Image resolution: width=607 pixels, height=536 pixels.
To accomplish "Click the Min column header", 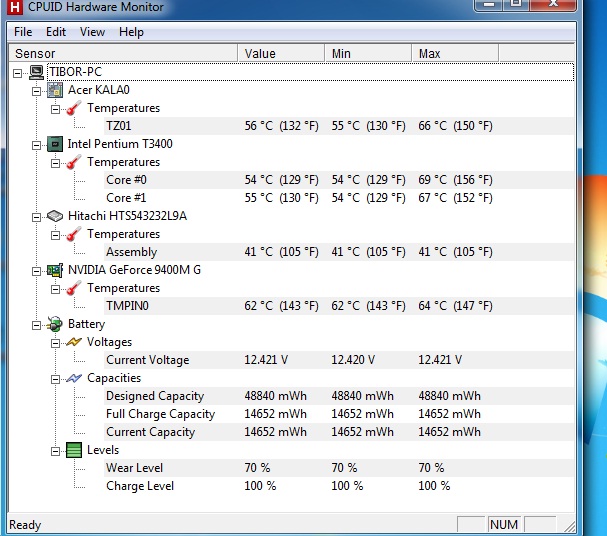I will (x=368, y=53).
